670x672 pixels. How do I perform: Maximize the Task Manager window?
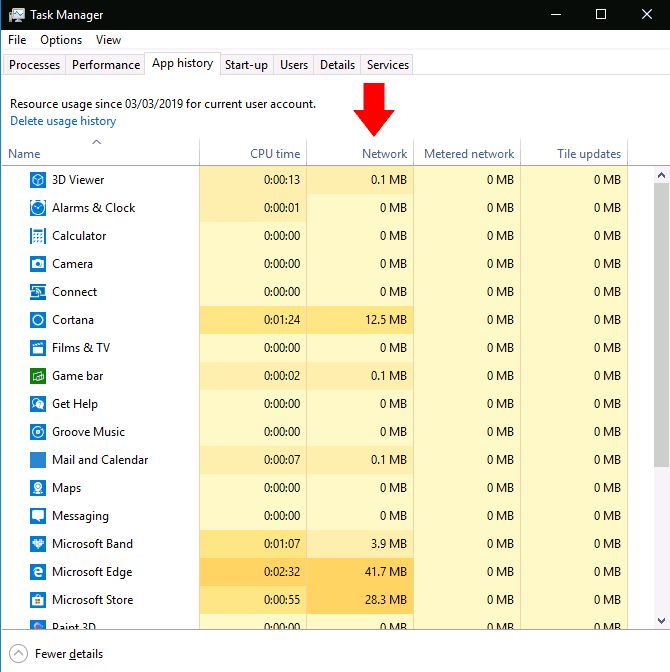601,15
